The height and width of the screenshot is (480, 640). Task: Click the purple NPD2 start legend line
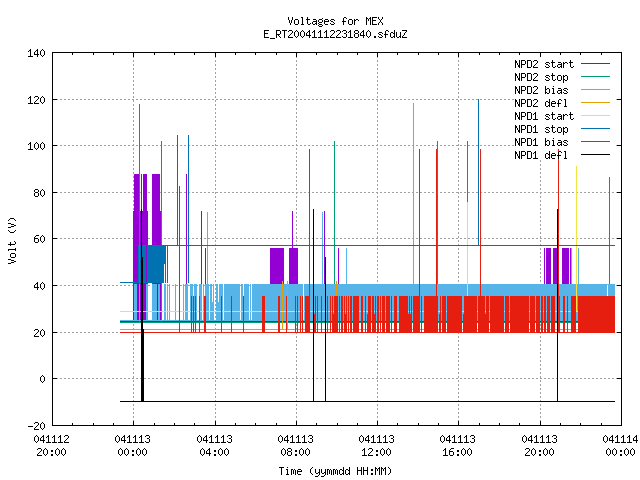click(x=596, y=64)
